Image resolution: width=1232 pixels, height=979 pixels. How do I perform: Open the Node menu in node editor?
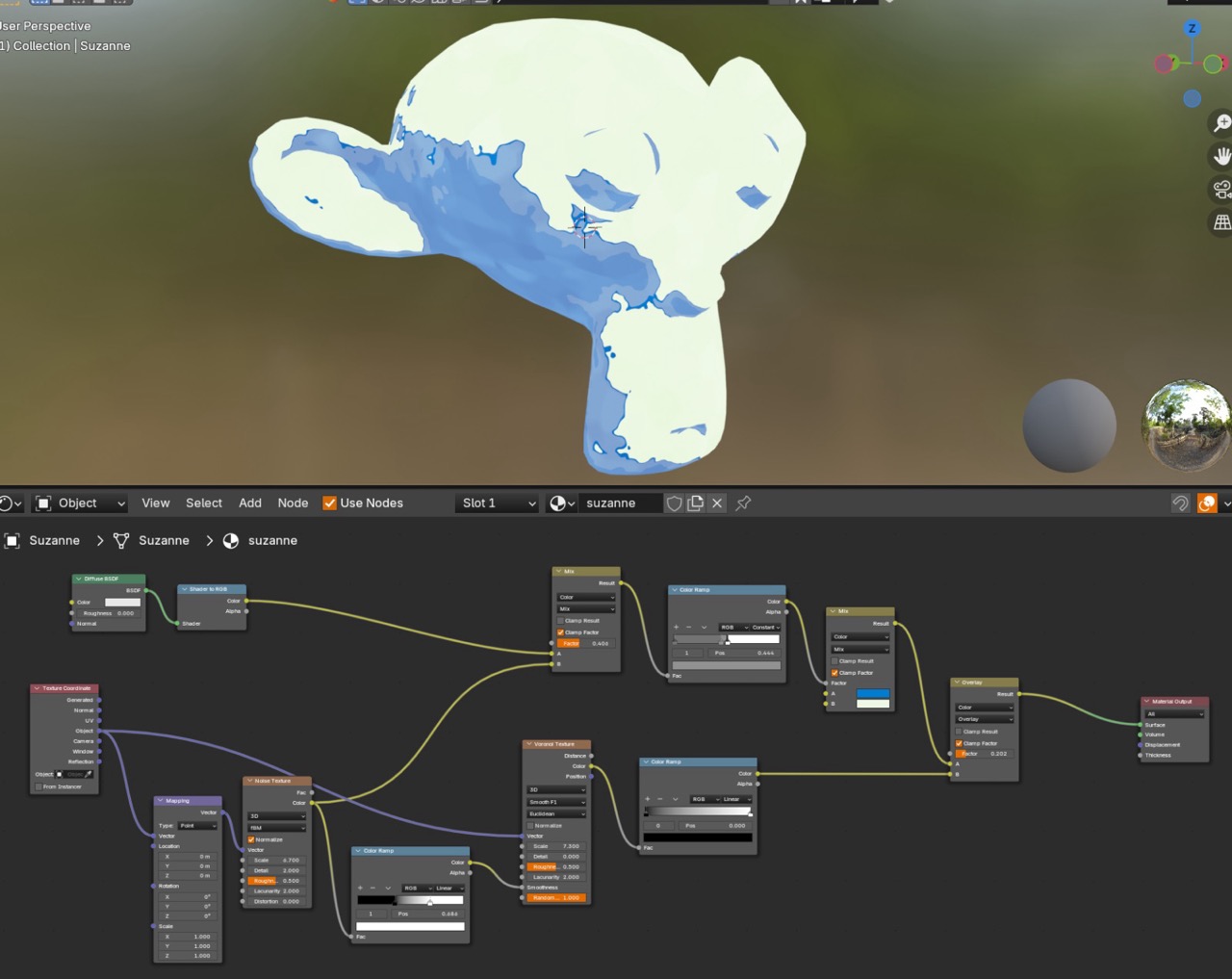(293, 503)
